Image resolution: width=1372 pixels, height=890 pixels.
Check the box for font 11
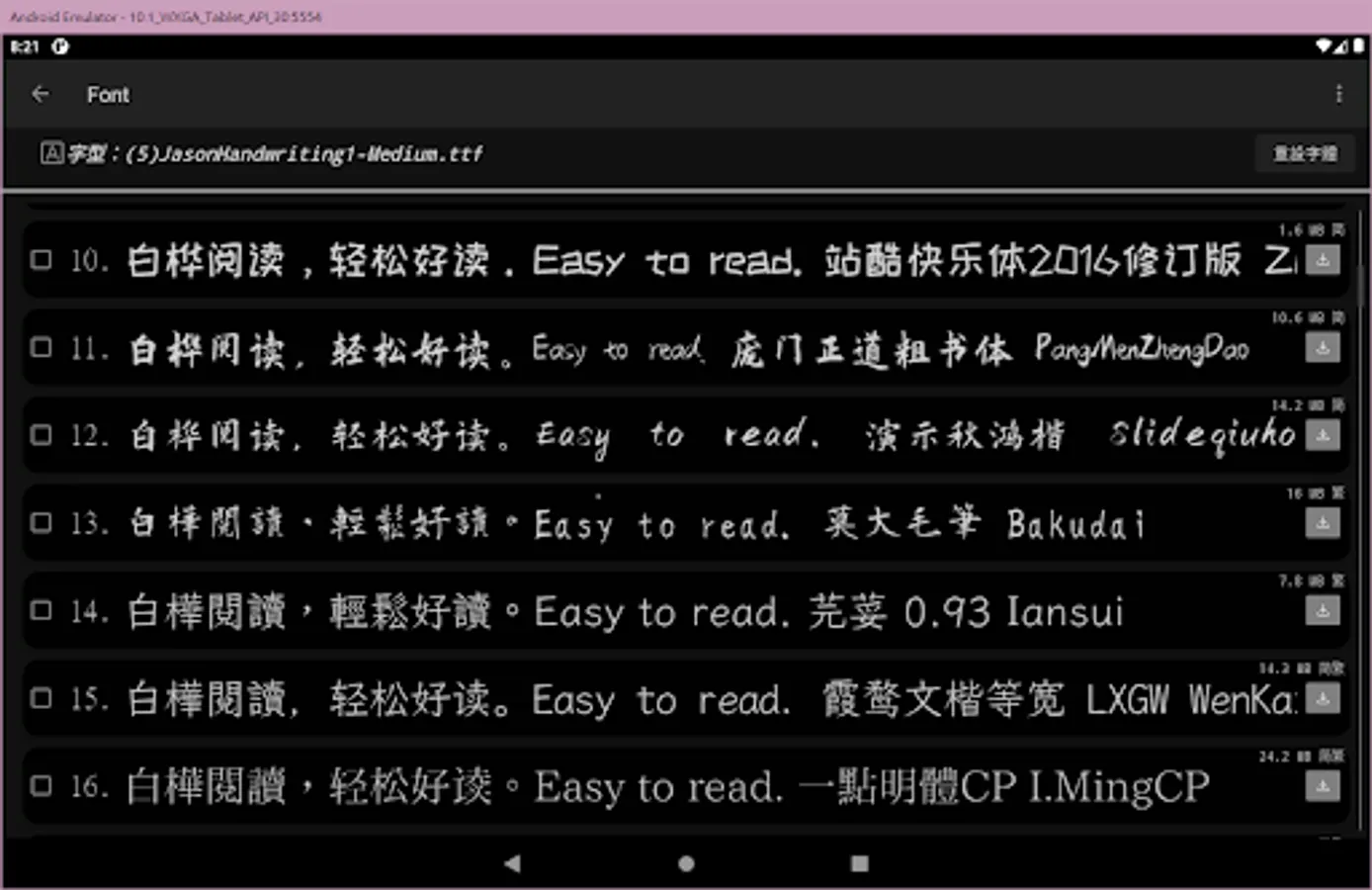tap(42, 347)
